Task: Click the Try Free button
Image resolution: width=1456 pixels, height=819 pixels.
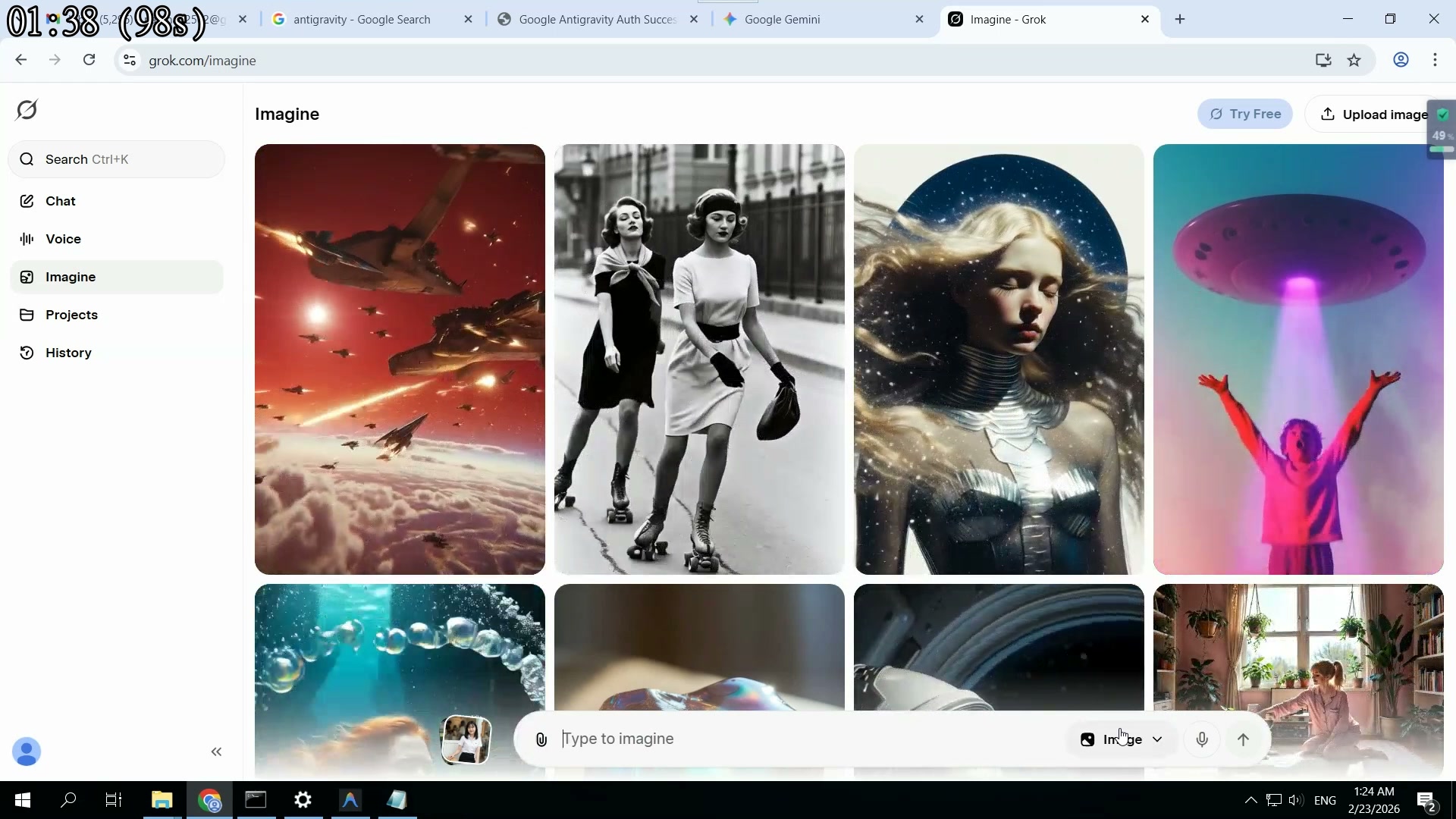Action: coord(1244,114)
